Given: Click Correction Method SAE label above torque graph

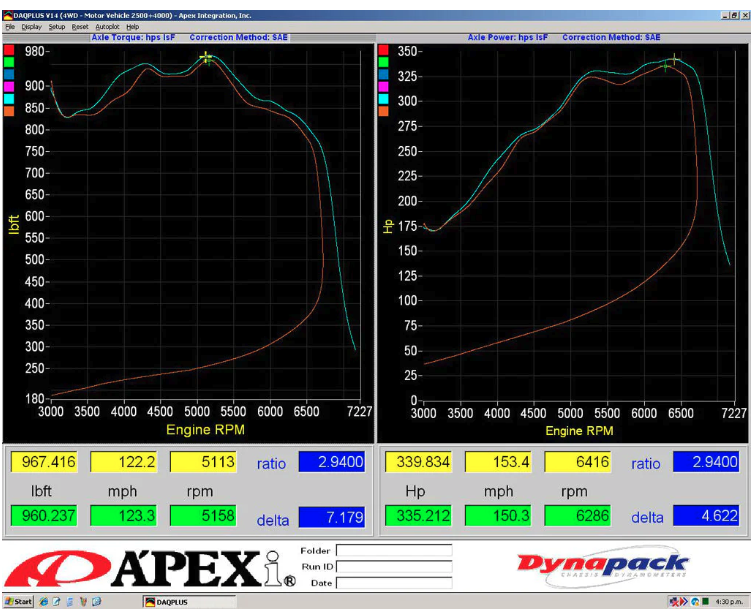Looking at the screenshot, I should coord(238,37).
